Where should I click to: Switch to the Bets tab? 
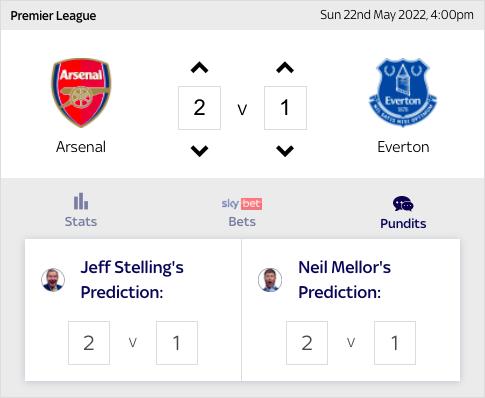(x=242, y=222)
